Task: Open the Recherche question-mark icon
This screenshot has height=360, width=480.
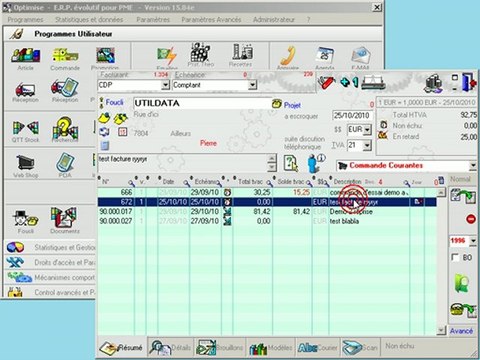Action: coord(65,128)
